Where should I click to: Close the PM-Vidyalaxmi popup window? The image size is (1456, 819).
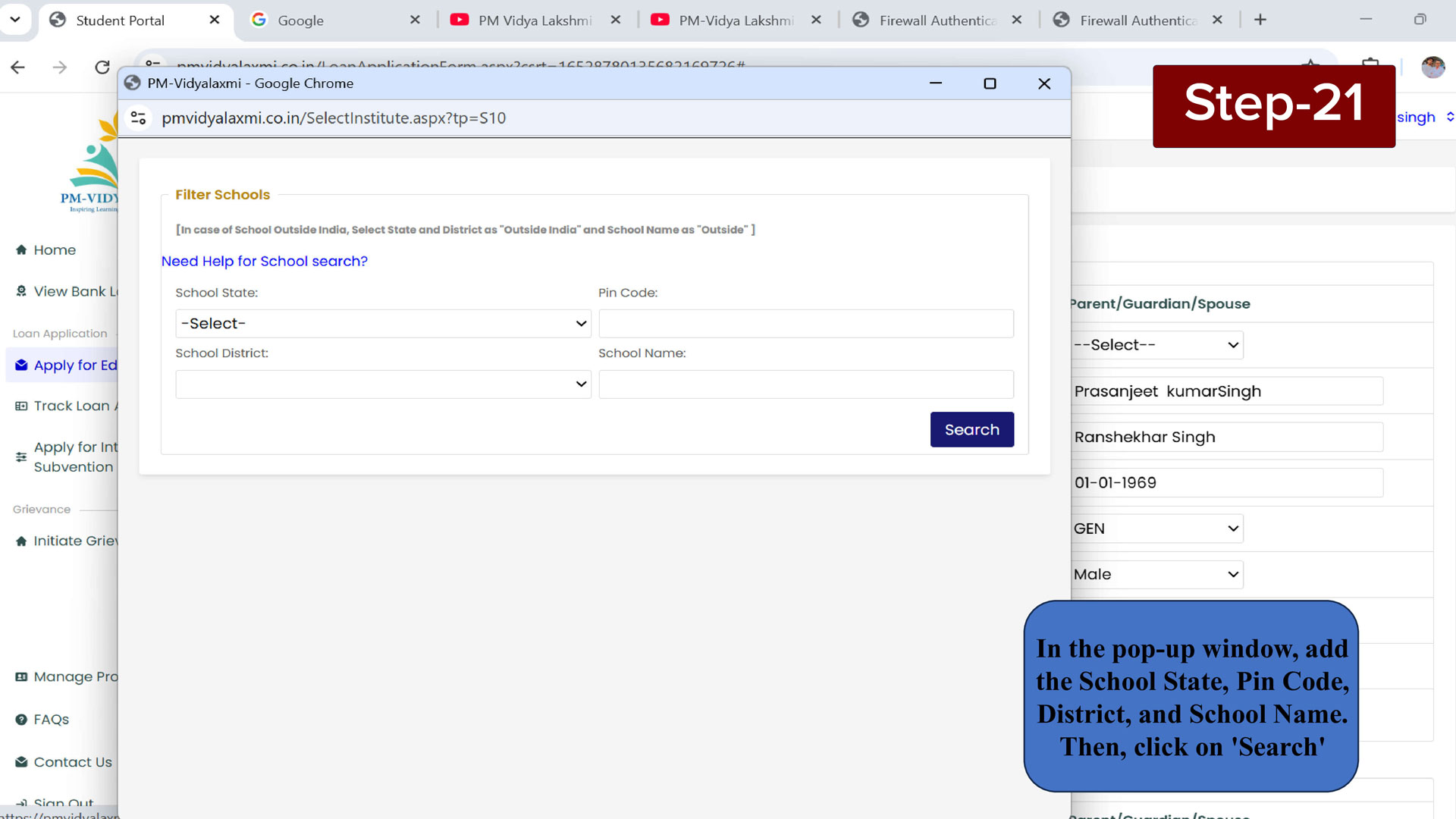(1044, 83)
